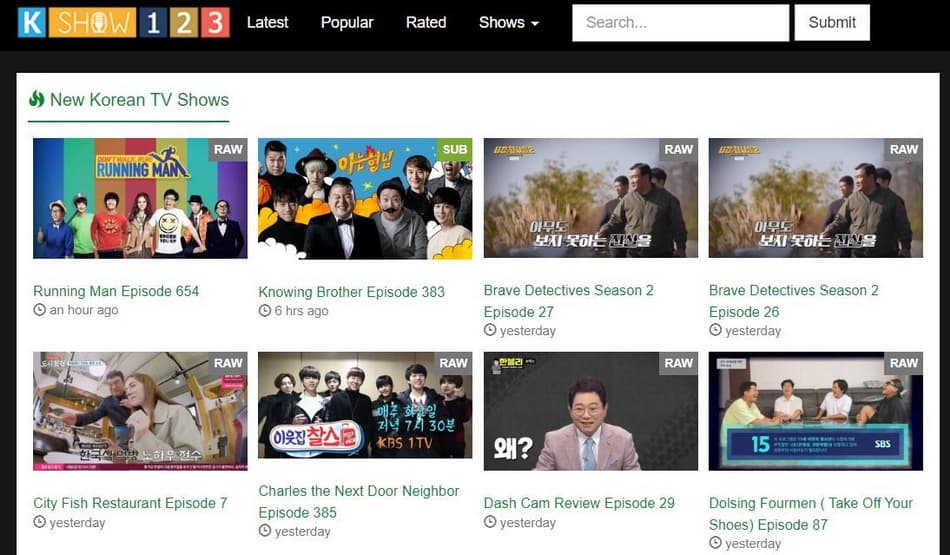Click the clock icon under City Fish Restaurant

(x=40, y=522)
